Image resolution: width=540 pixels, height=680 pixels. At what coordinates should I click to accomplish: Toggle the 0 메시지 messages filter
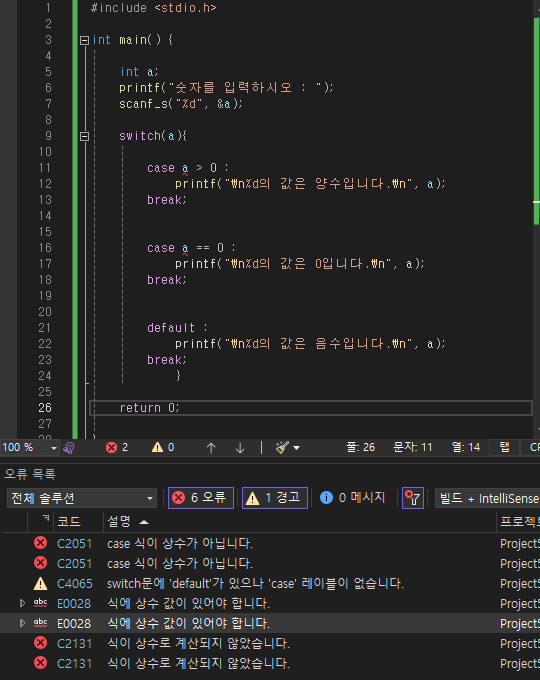tap(352, 497)
